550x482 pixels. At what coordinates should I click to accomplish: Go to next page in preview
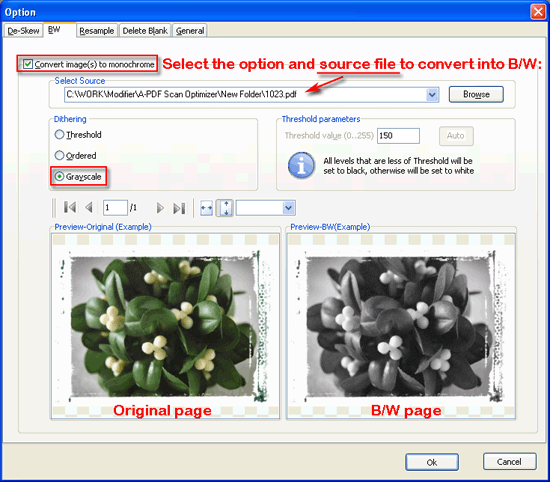tap(160, 208)
